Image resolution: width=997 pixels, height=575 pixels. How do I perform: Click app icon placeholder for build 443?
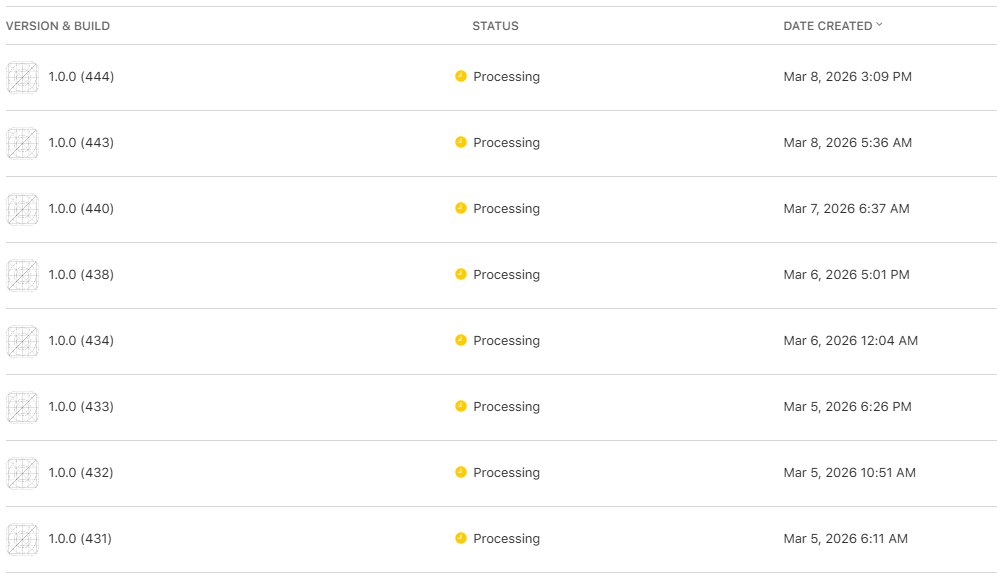pos(22,143)
